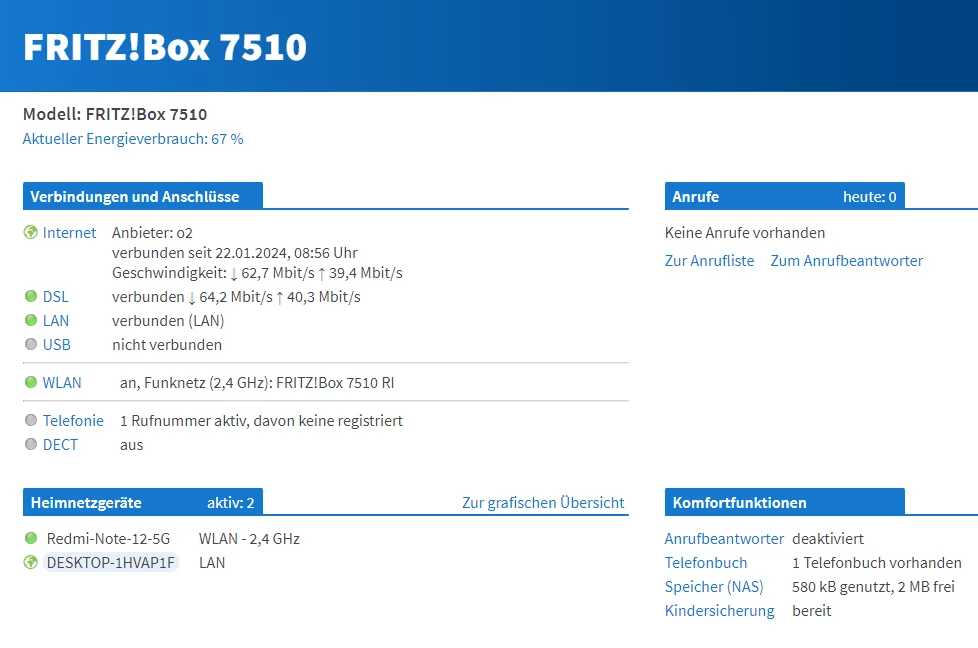Open the USB devices link
The image size is (978, 648).
[57, 345]
